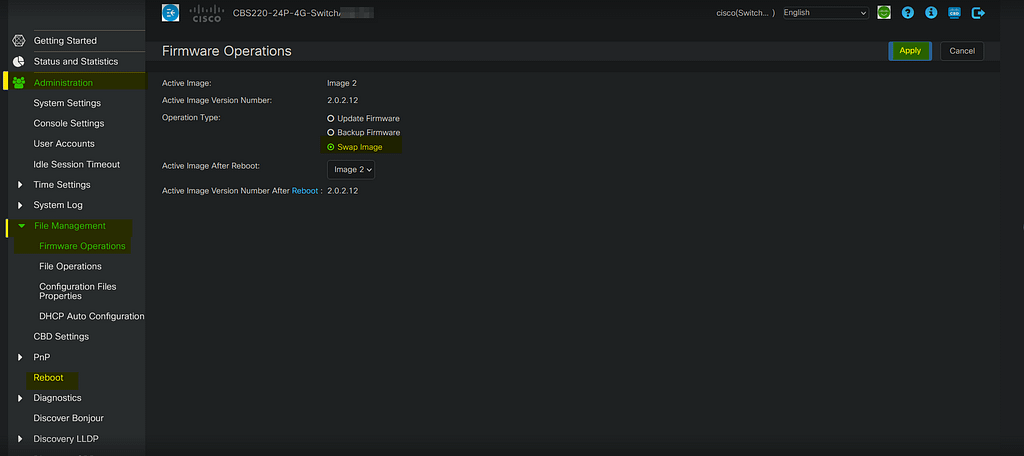Open the English language dropdown
The image size is (1024, 456).
tap(825, 13)
